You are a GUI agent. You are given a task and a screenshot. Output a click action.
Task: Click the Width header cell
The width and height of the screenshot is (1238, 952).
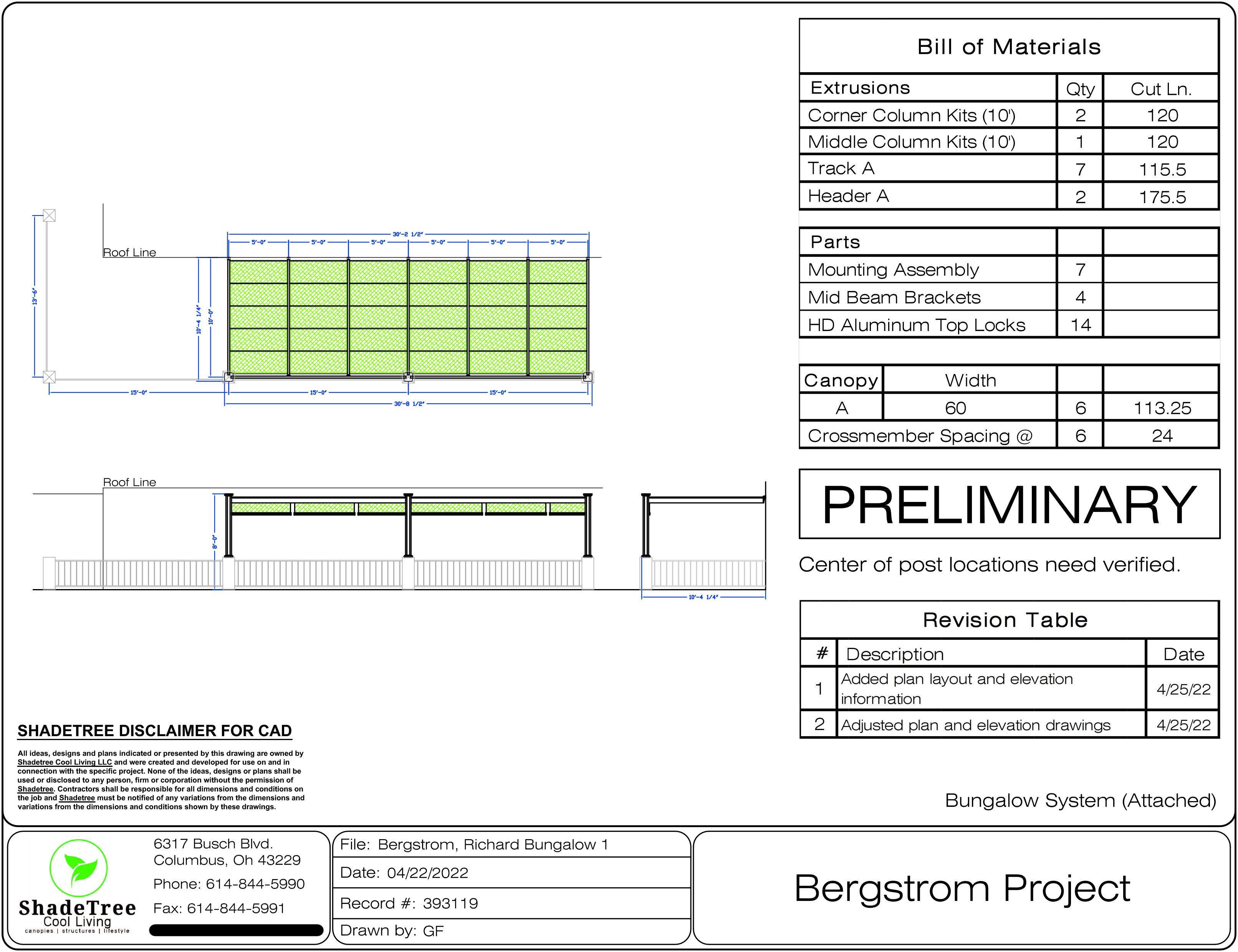tap(970, 380)
